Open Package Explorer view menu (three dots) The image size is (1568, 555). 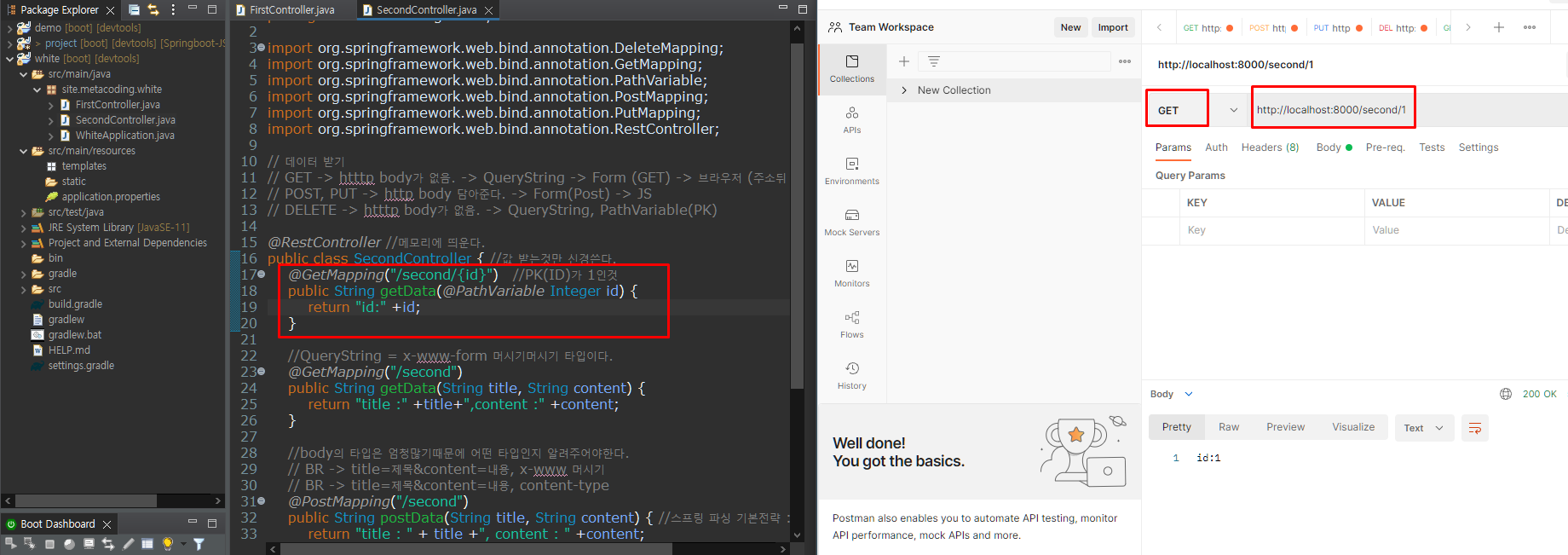(x=173, y=9)
